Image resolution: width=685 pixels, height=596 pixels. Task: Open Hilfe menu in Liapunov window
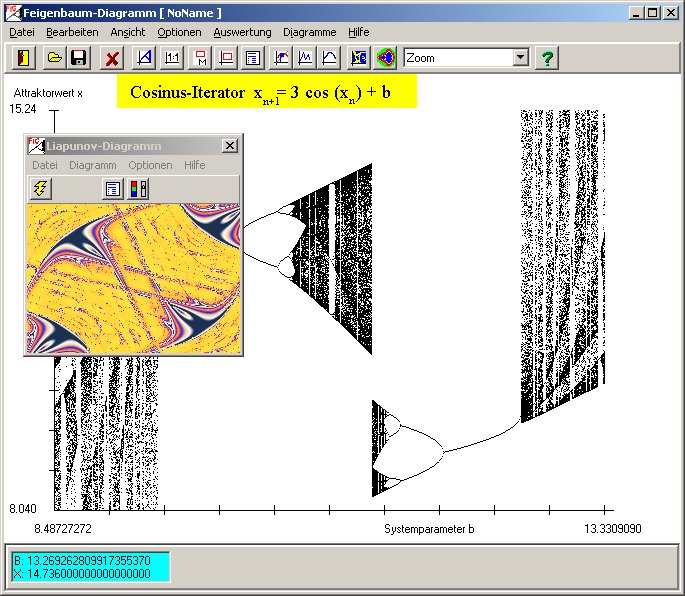click(x=194, y=165)
